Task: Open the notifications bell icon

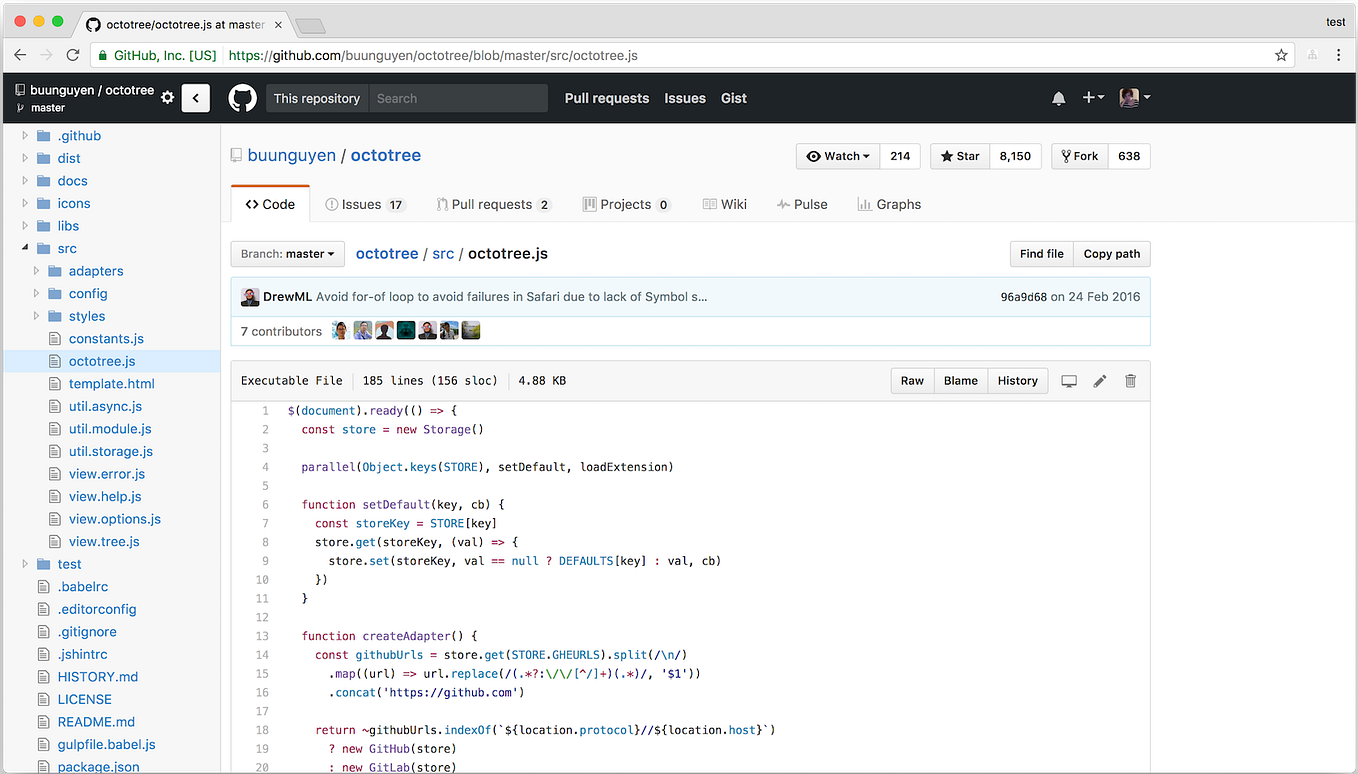Action: coord(1058,98)
